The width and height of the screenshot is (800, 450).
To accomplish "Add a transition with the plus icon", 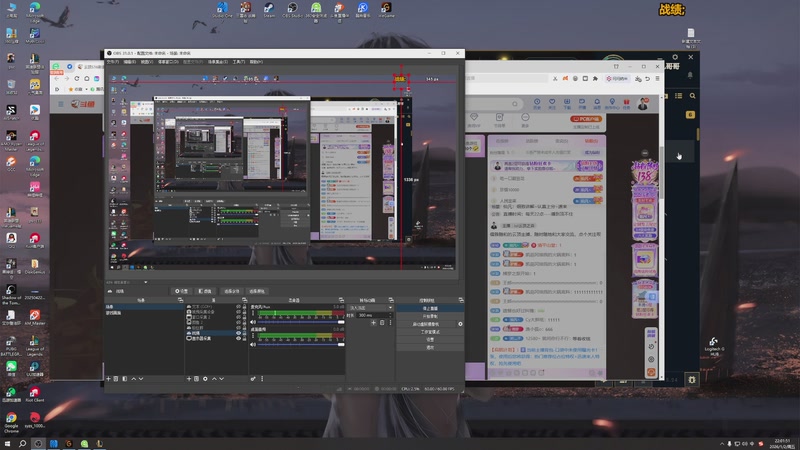I will [x=373, y=322].
